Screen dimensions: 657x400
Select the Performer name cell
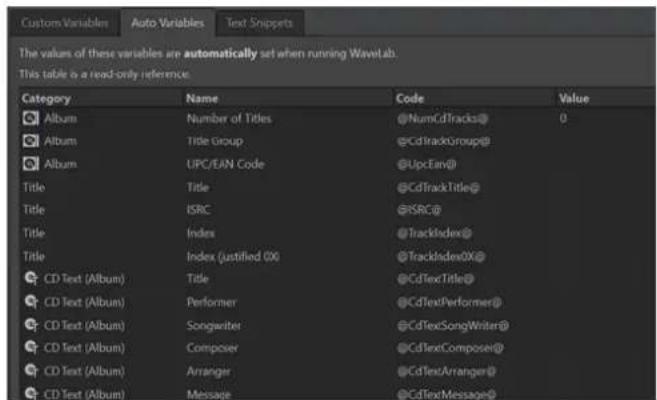212,302
